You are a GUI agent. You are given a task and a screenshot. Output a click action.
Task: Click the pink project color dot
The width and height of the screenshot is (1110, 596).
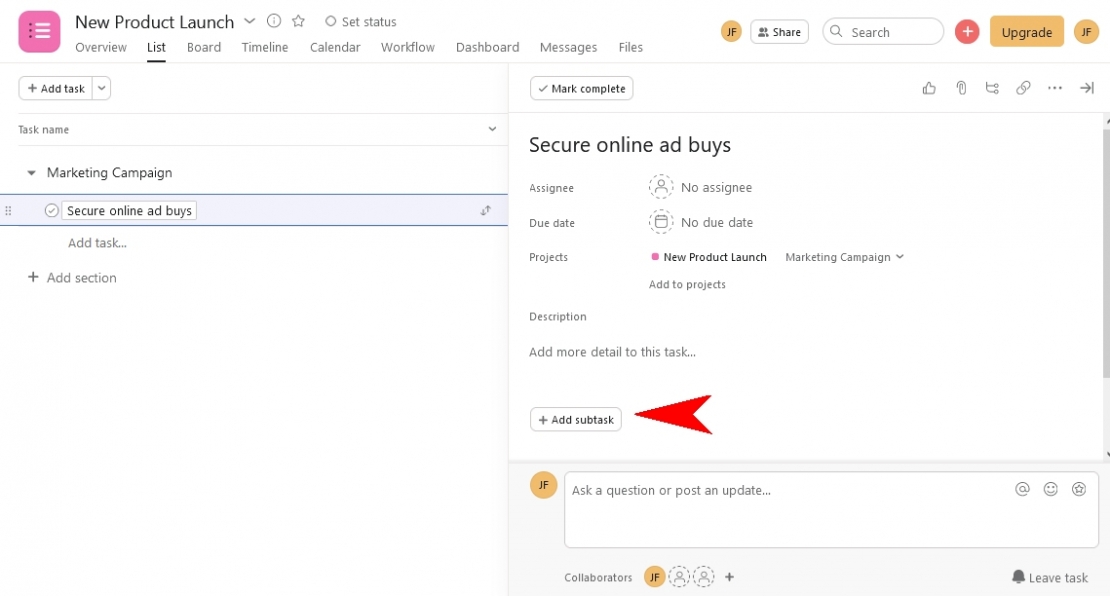655,257
